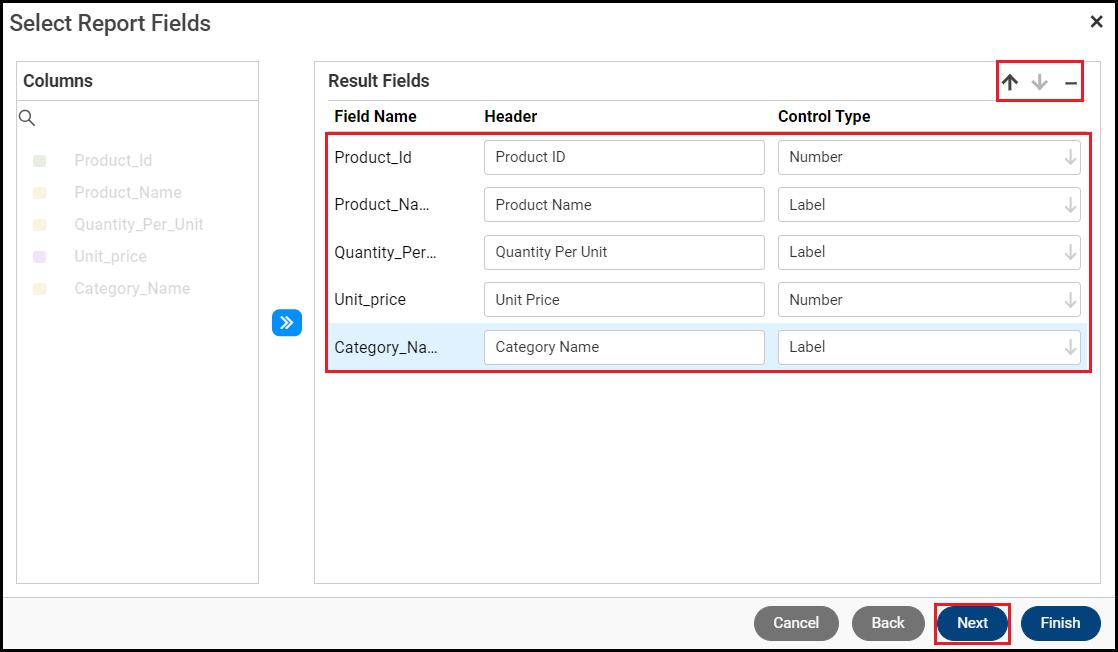Go Back to the previous step
The height and width of the screenshot is (652, 1118).
pyautogui.click(x=888, y=623)
